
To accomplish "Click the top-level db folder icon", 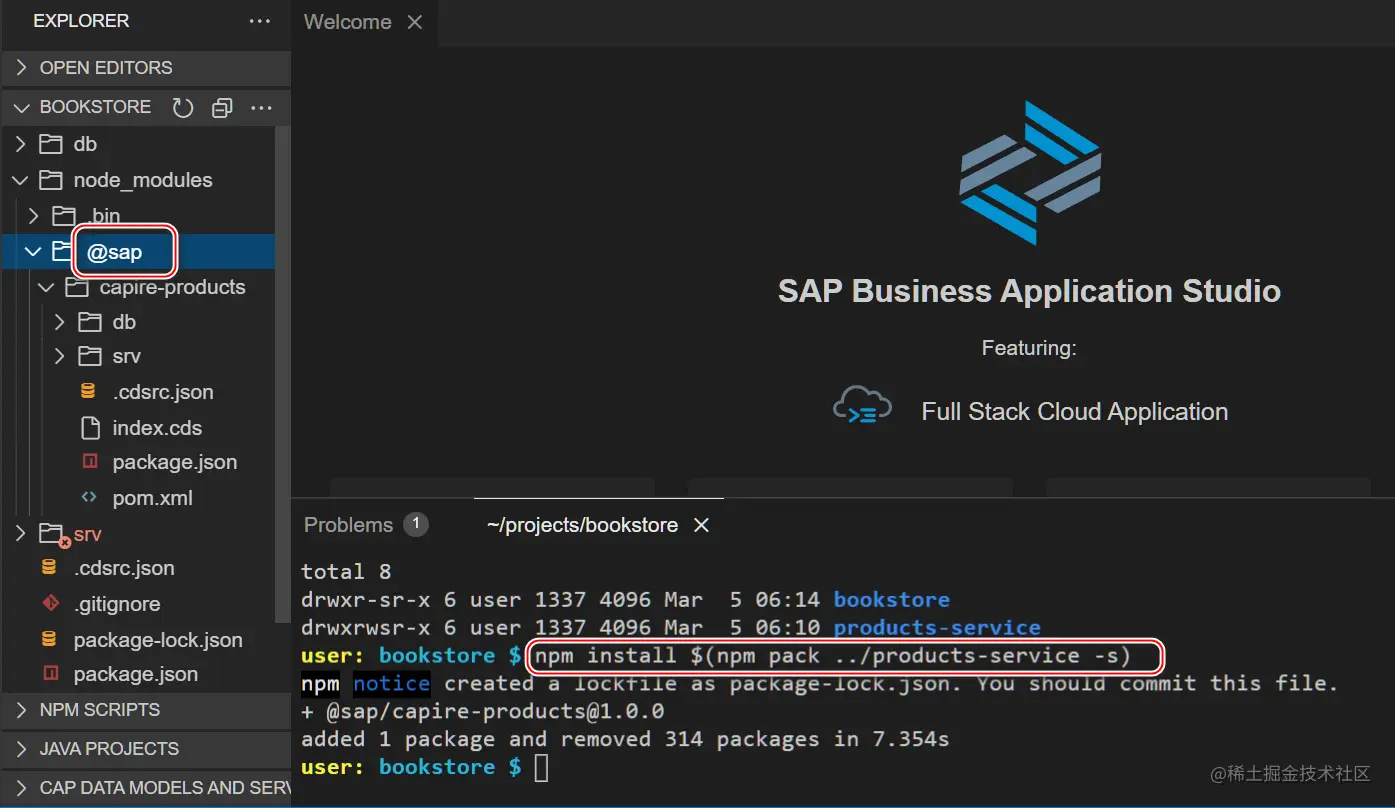I will (50, 144).
